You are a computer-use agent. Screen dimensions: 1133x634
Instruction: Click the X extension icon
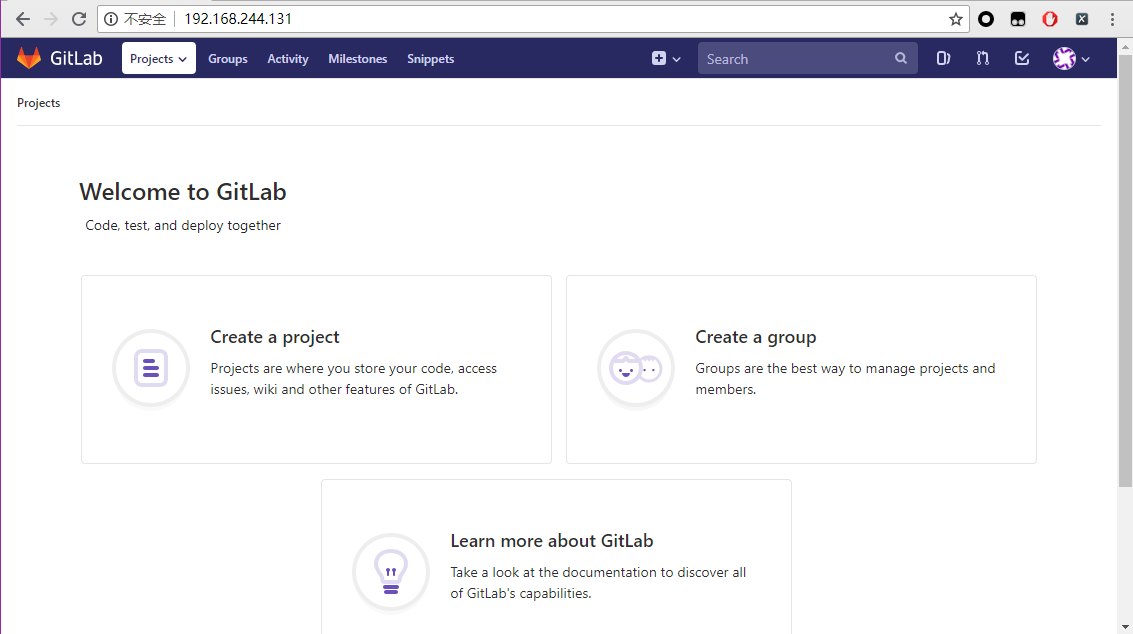click(1082, 19)
